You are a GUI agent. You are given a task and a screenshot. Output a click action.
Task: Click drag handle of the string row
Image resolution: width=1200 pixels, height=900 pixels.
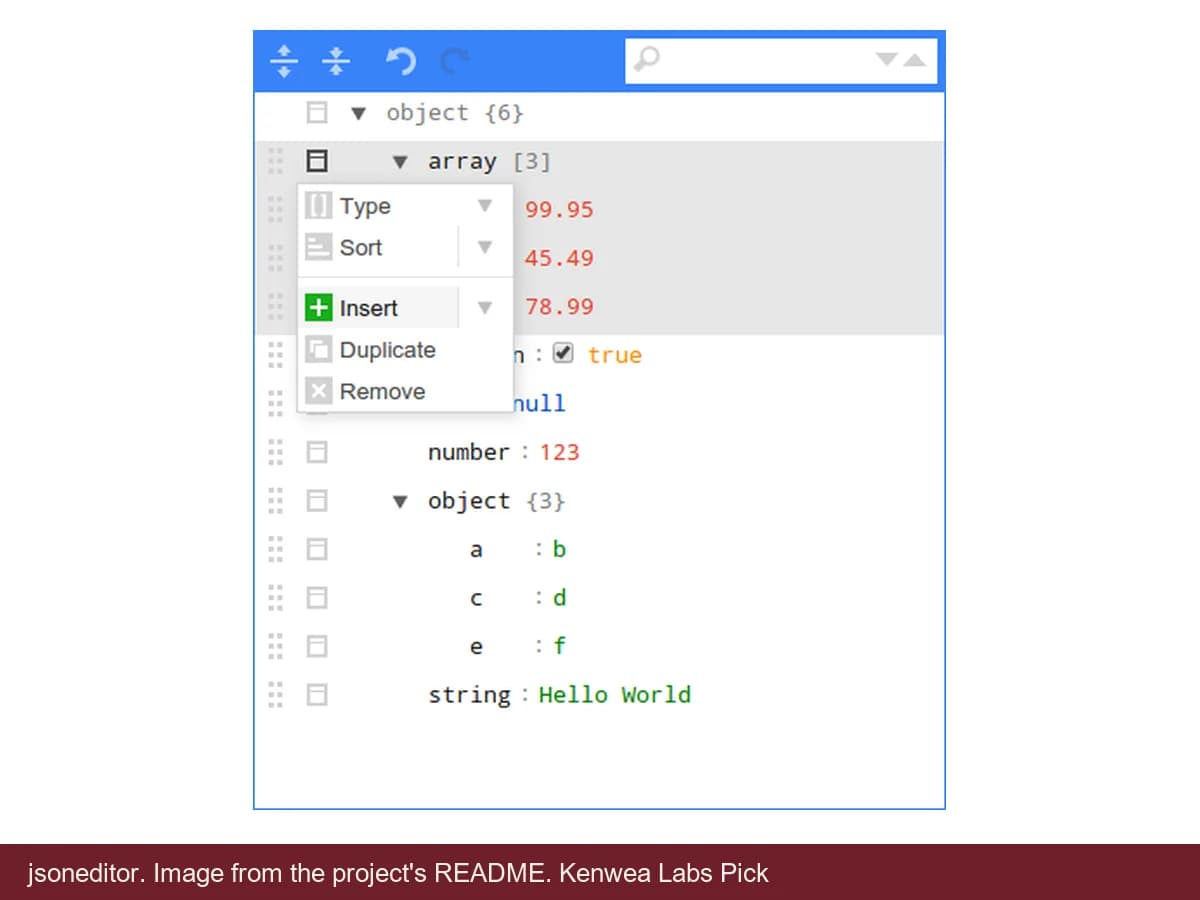coord(276,694)
